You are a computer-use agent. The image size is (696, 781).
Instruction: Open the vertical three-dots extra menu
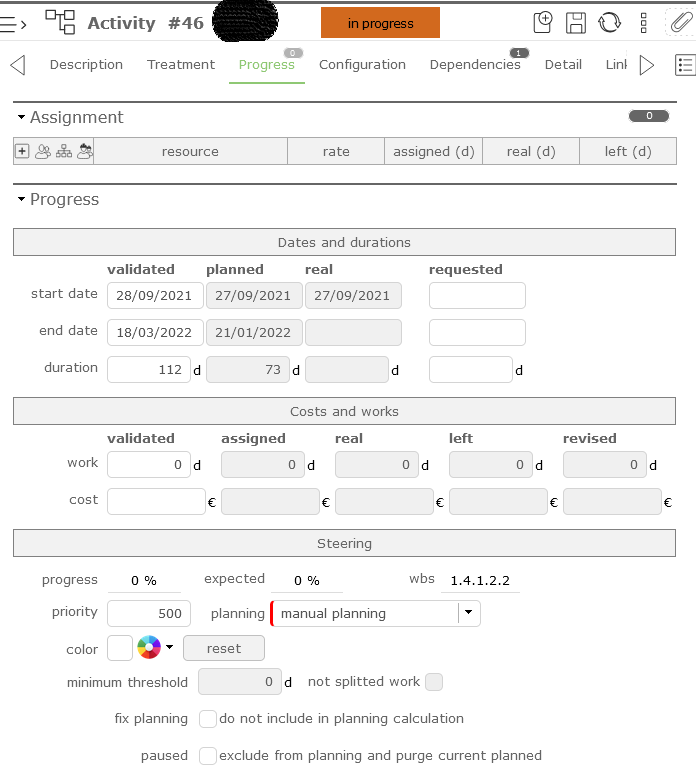tap(643, 22)
